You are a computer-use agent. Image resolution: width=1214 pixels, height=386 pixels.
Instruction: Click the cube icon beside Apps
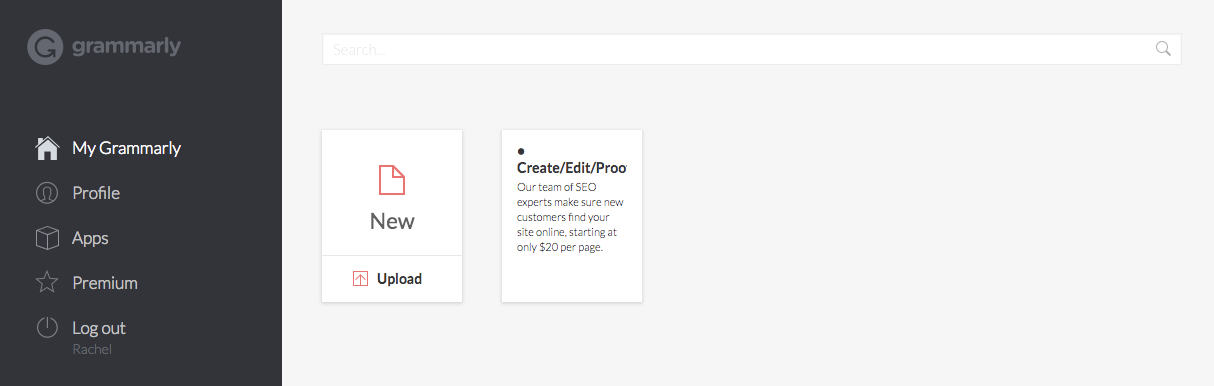[47, 238]
